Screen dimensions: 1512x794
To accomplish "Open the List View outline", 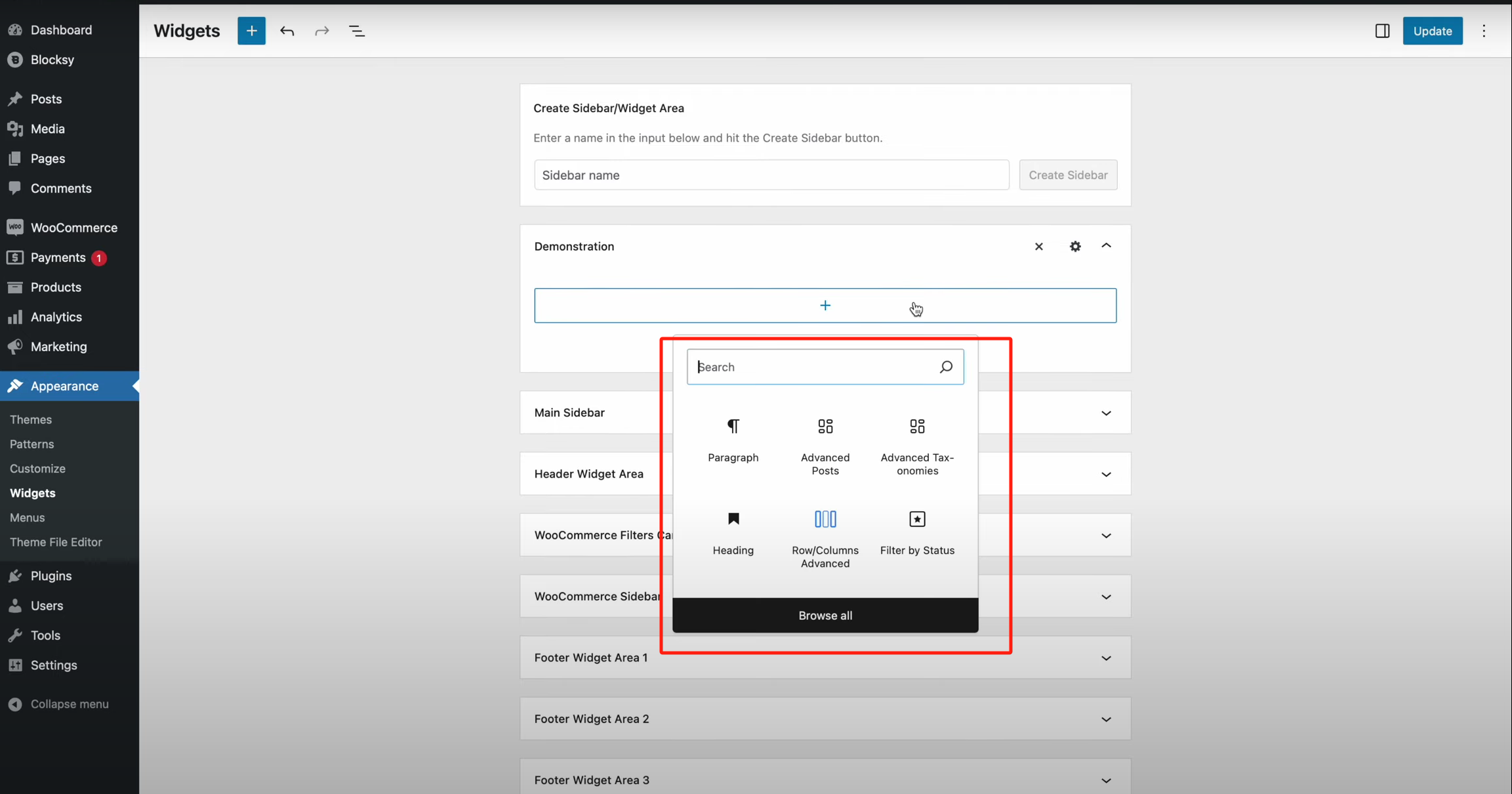I will coord(356,31).
